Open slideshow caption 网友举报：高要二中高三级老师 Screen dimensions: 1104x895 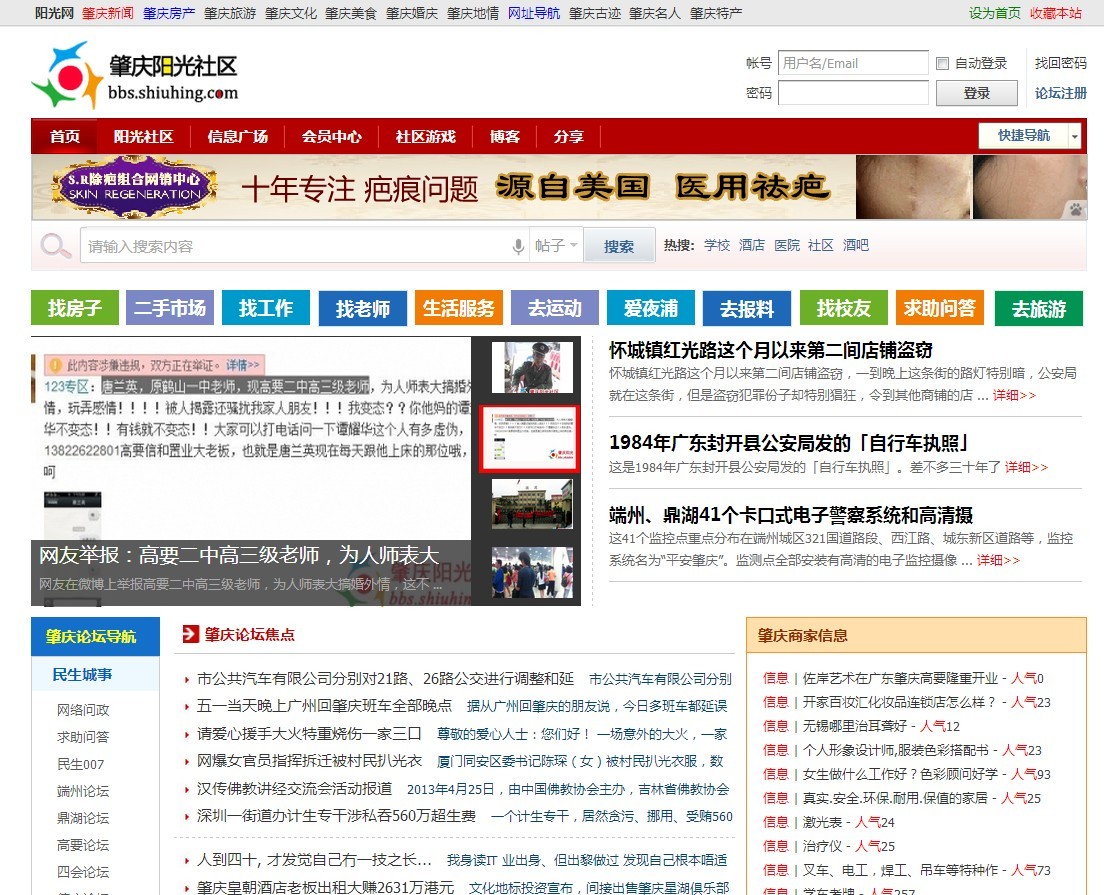pos(239,555)
